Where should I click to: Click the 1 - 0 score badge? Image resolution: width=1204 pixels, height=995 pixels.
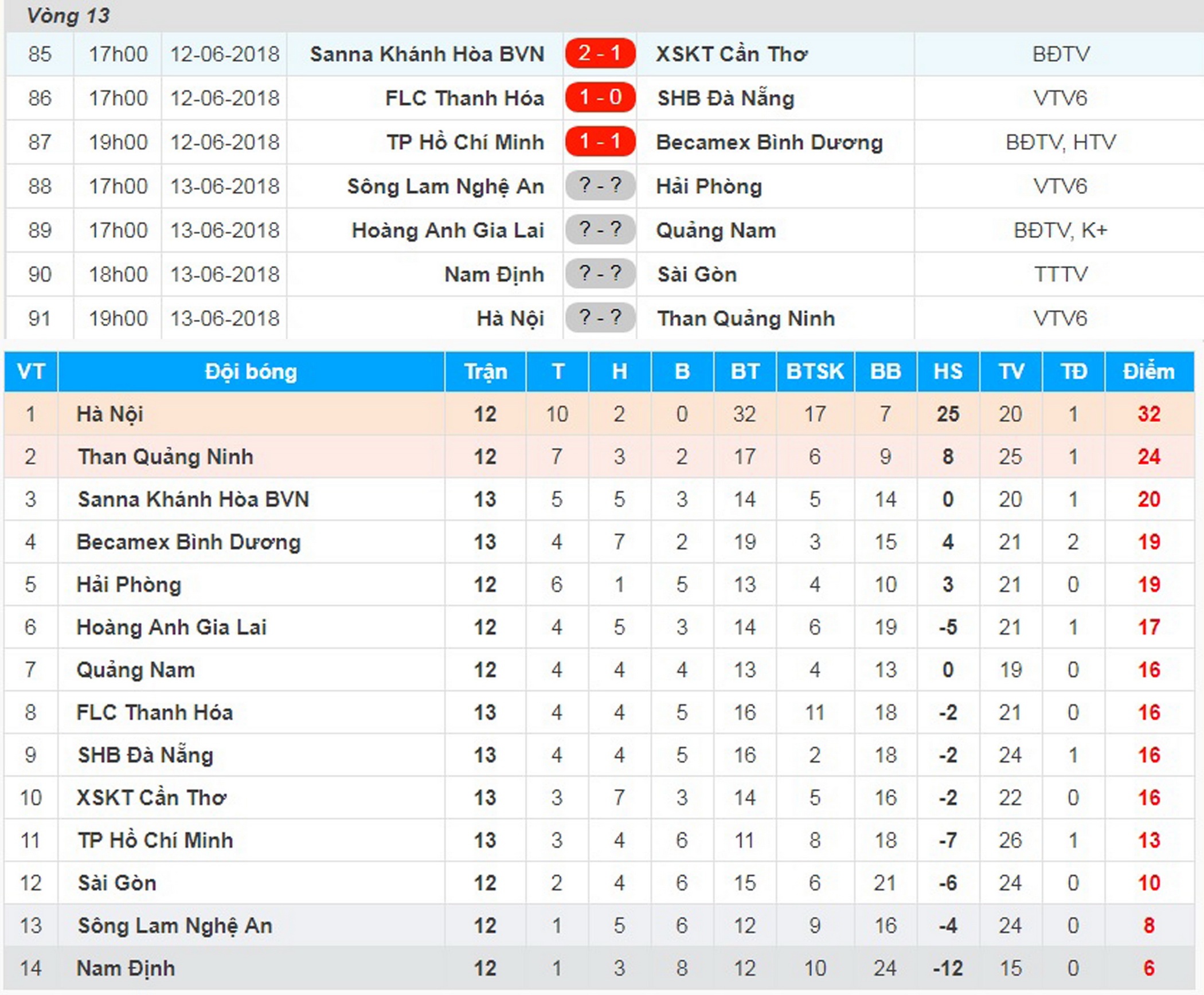(600, 97)
